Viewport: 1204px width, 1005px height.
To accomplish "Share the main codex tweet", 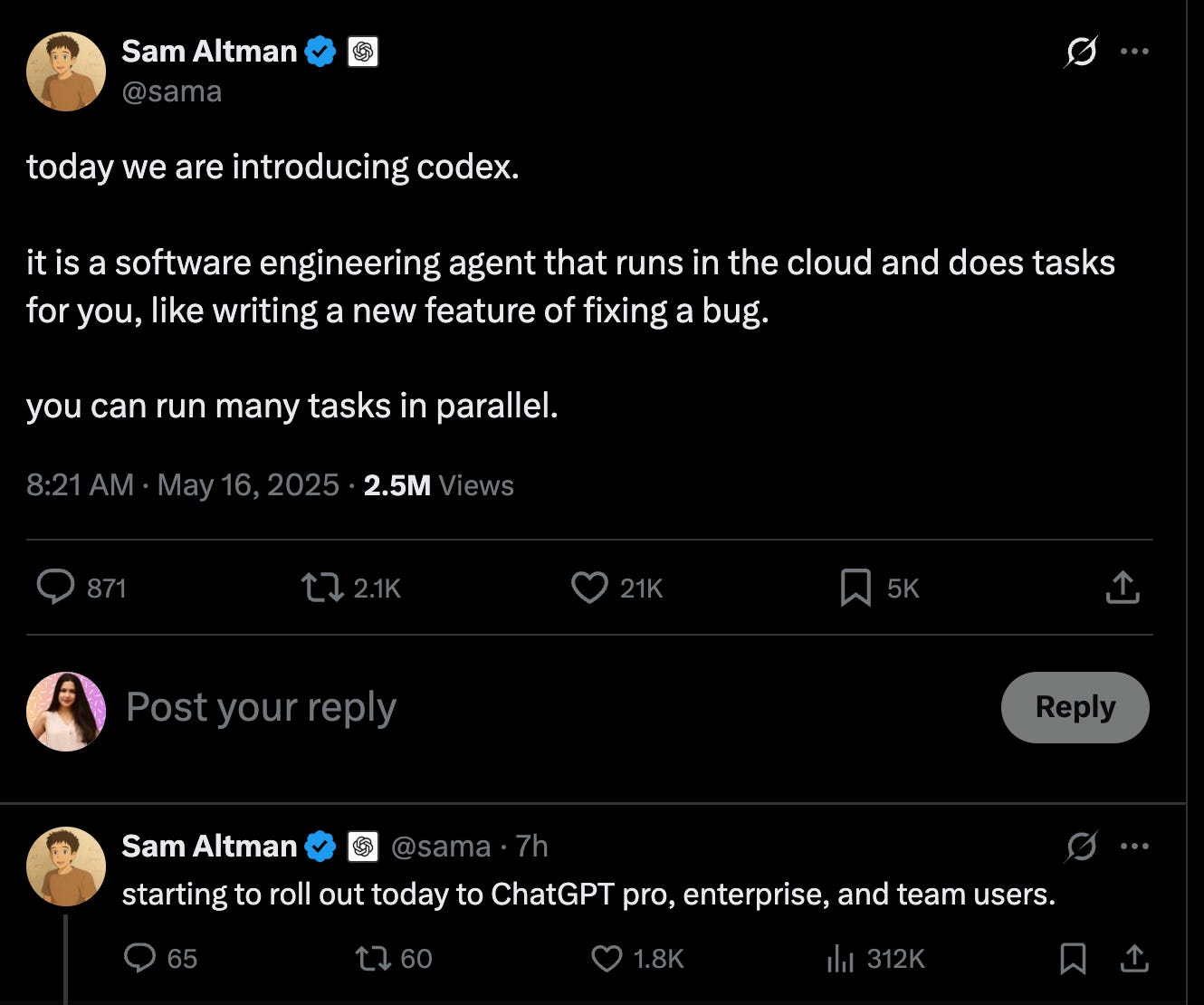I will coord(1123,588).
